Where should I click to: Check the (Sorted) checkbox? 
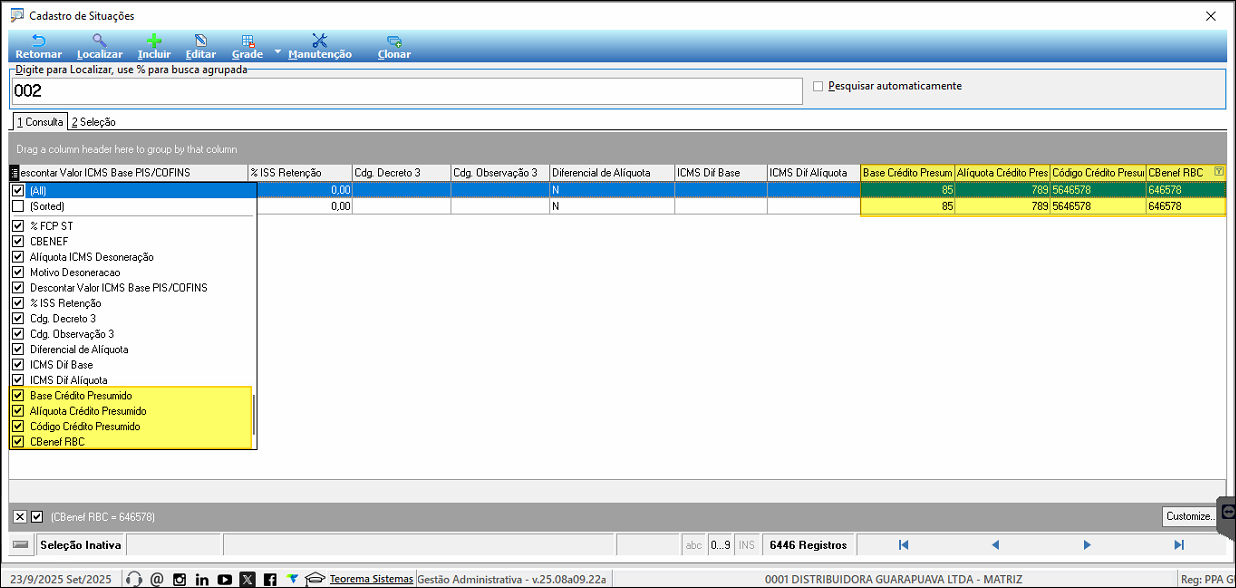click(17, 206)
